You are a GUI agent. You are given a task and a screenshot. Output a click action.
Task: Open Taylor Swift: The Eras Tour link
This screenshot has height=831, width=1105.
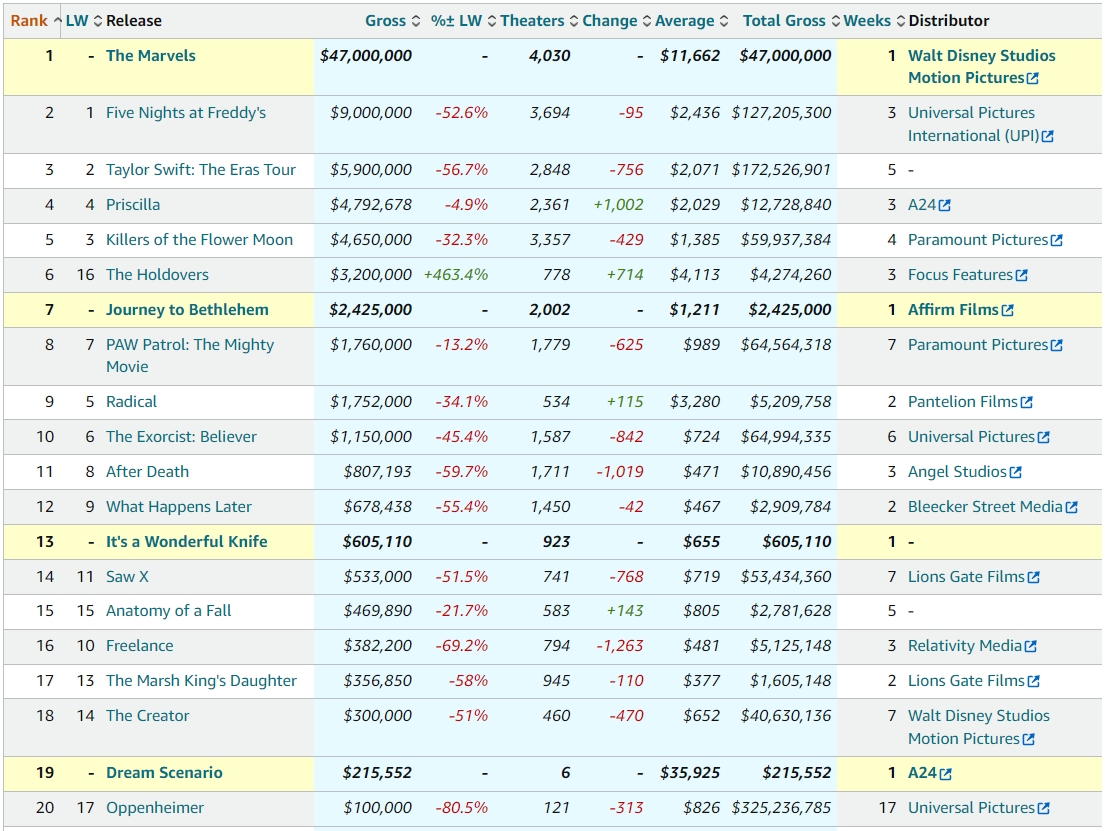201,170
